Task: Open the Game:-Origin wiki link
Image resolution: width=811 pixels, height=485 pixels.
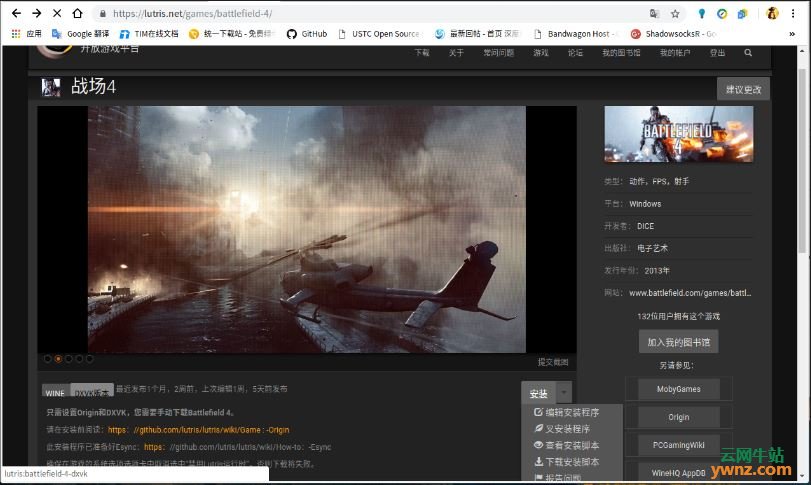Action: point(199,430)
